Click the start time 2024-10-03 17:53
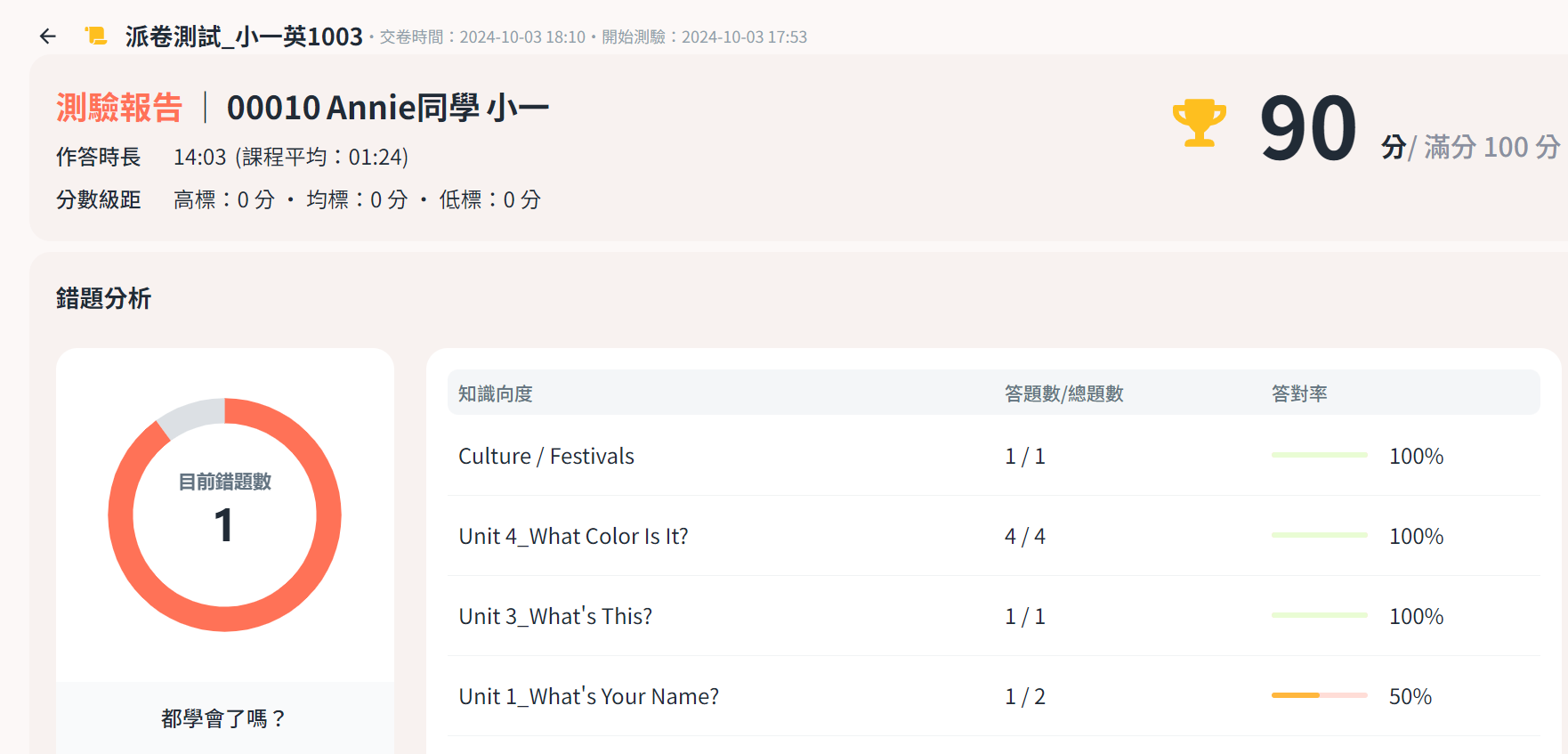The height and width of the screenshot is (754, 1568). point(744,37)
